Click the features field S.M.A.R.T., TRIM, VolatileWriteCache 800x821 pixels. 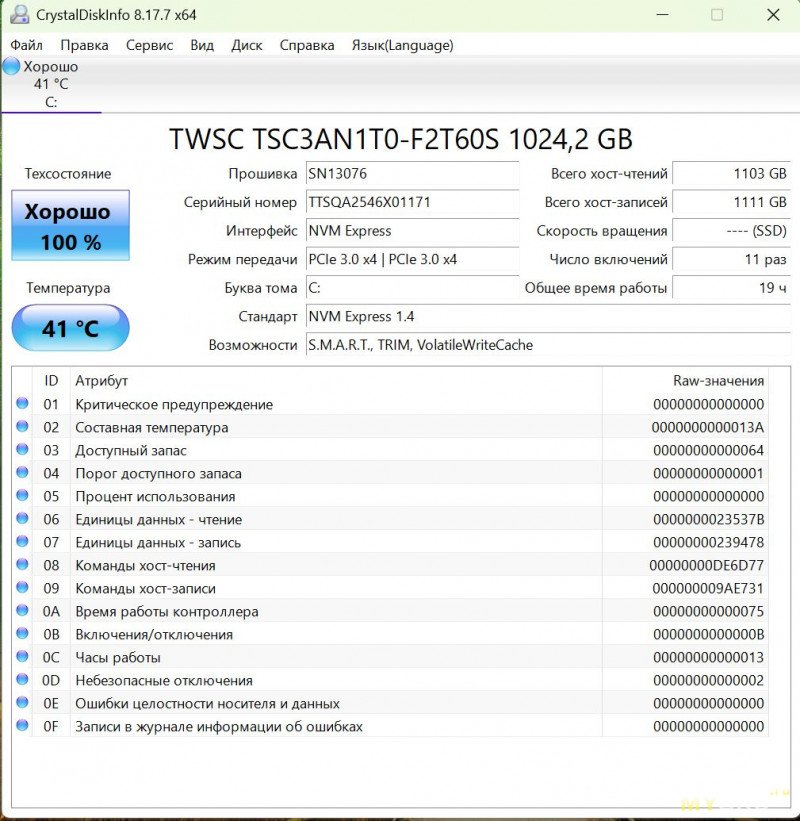coord(548,345)
